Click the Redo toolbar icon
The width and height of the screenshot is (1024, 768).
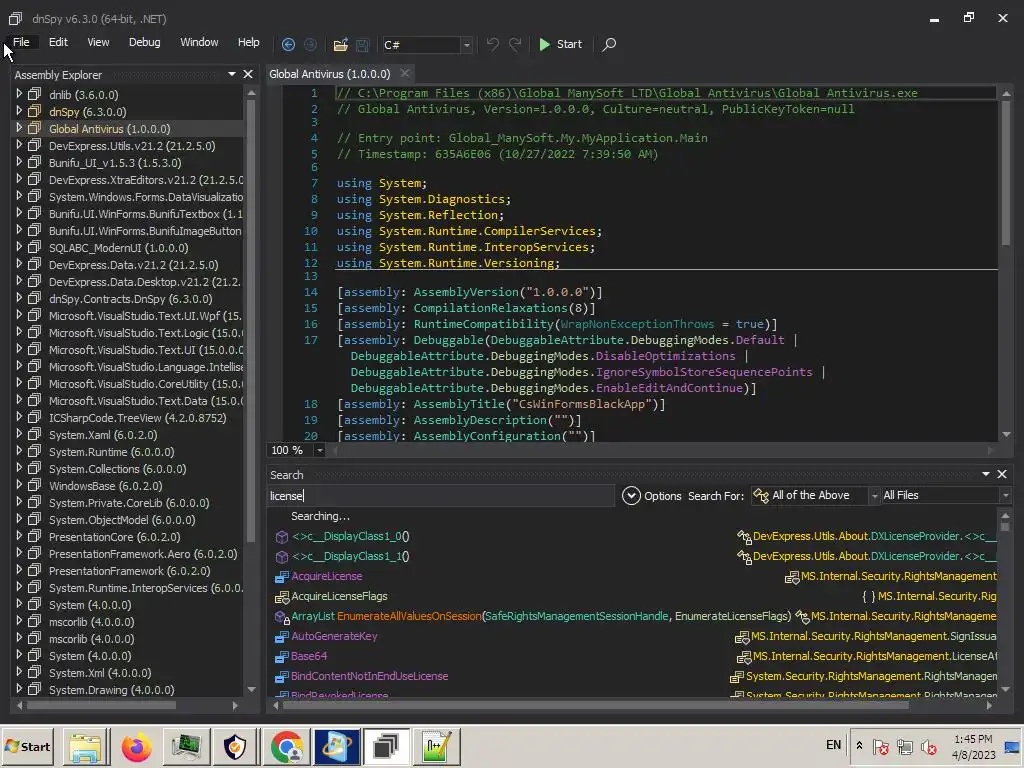click(515, 44)
